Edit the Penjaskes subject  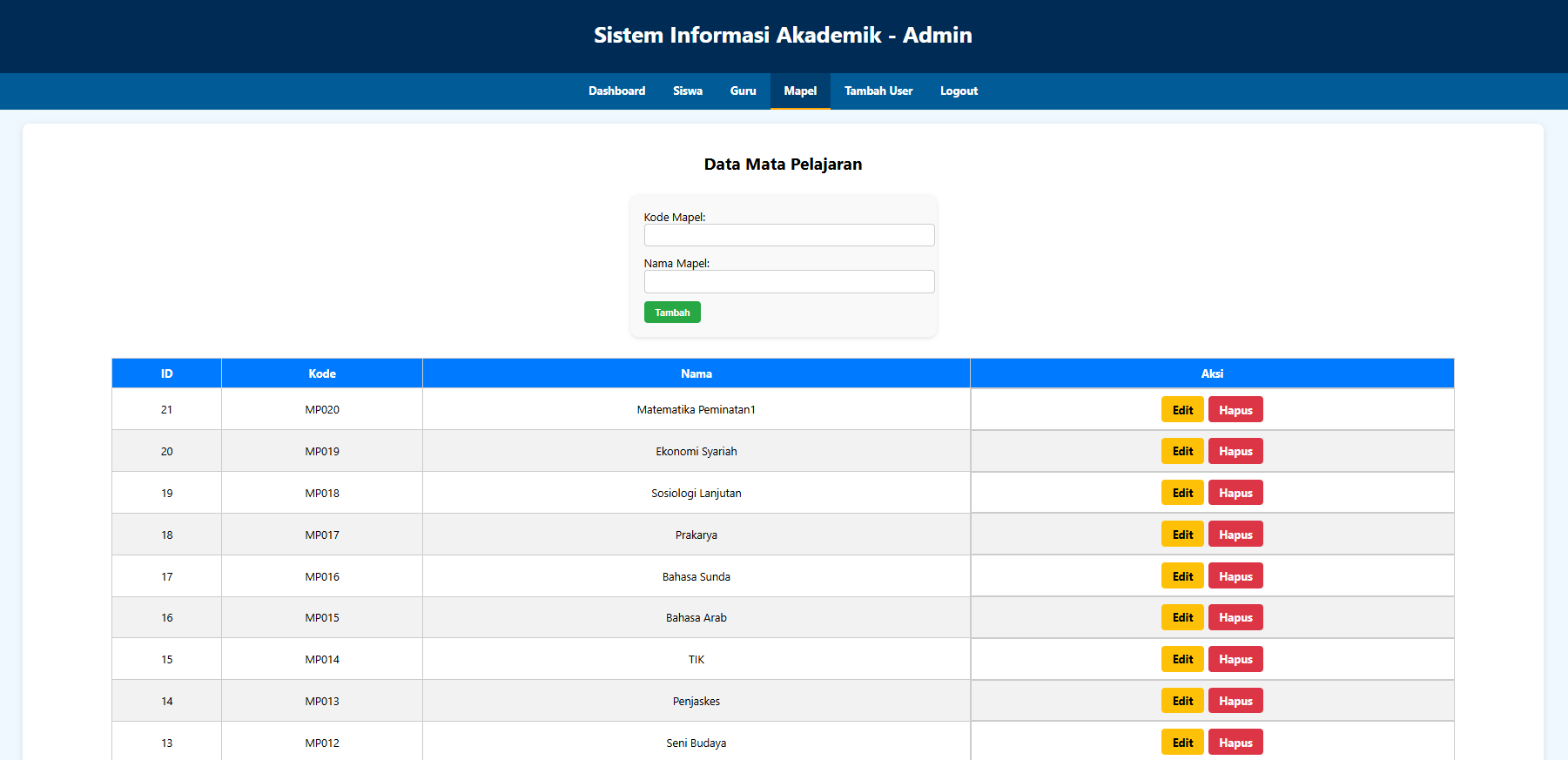[x=1181, y=701]
